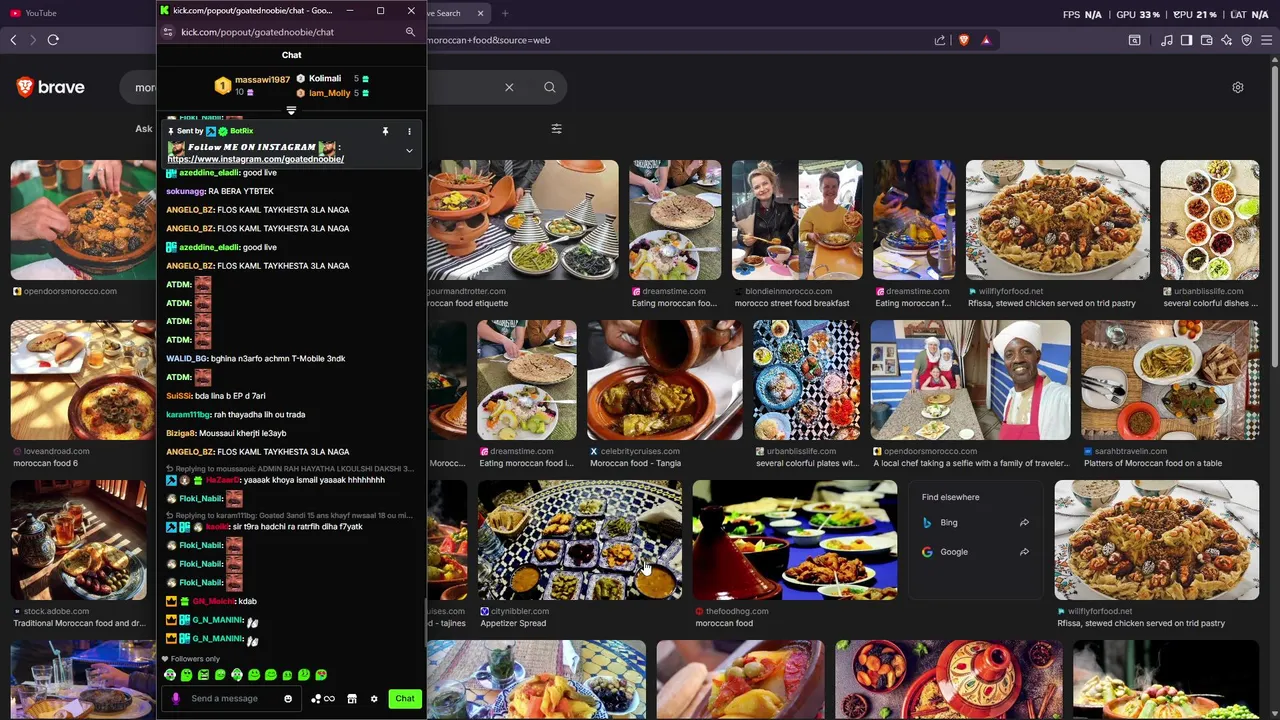Screen dimensions: 1280x720
Task: Toggle the Brave sidebar panel icon
Action: point(1186,40)
